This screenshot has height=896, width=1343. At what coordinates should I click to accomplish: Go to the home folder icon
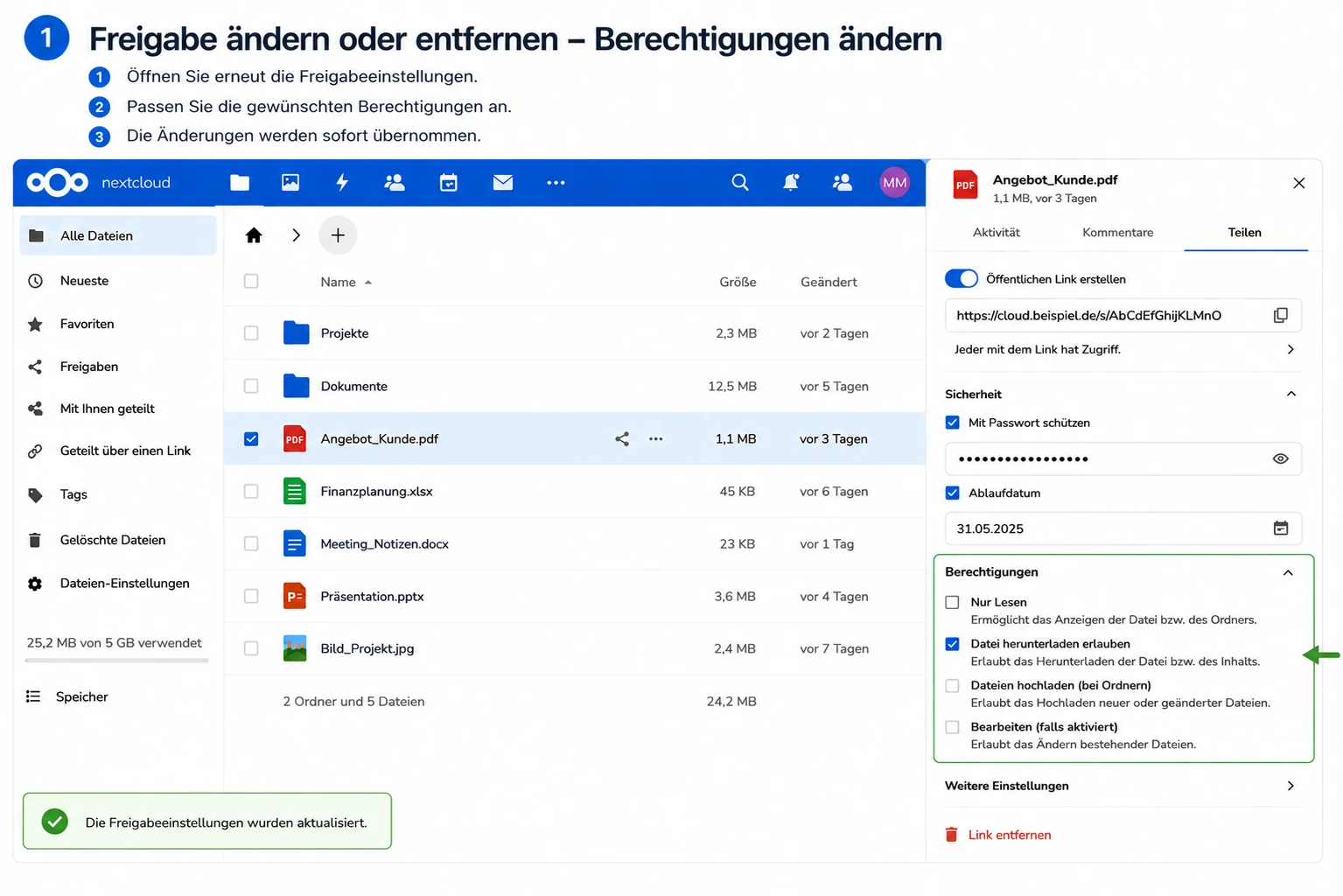click(254, 234)
